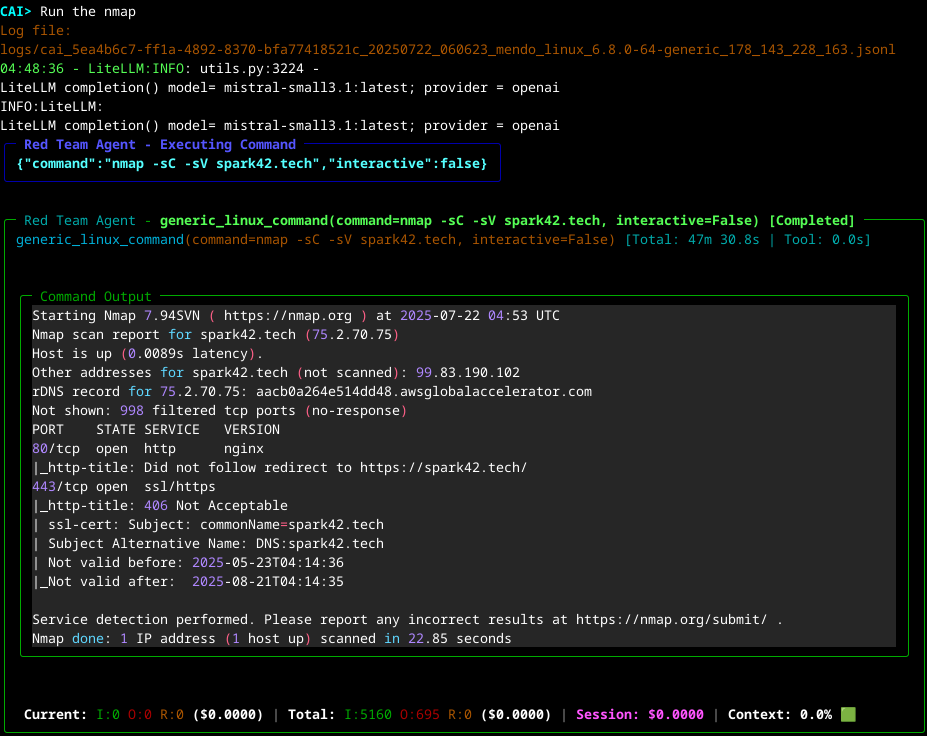Viewport: 927px width, 736px height.
Task: Click the 'Not valid after' date line
Action: coord(187,581)
